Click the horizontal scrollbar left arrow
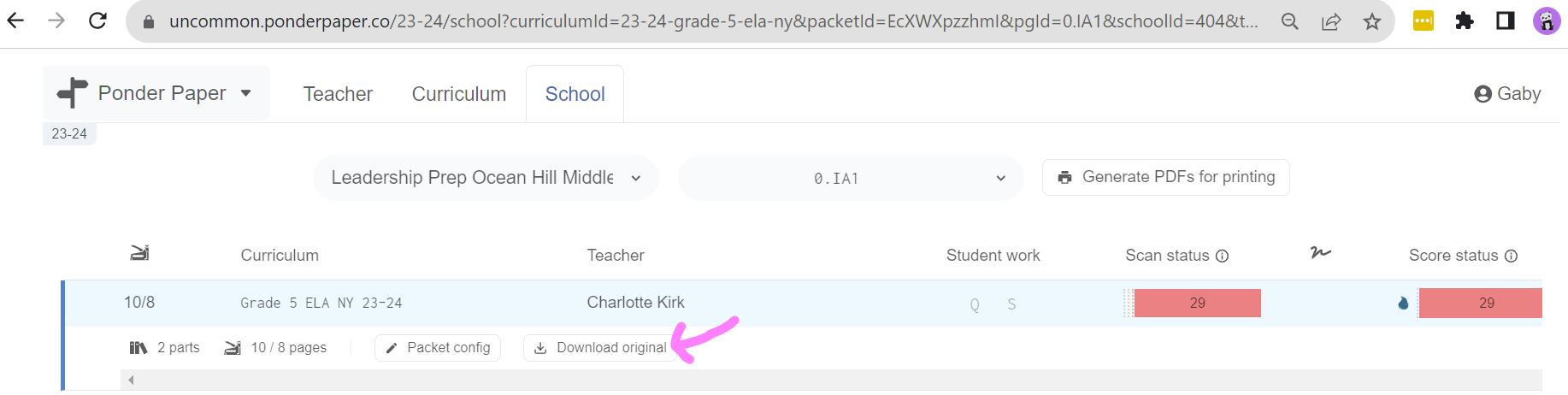This screenshot has width=1568, height=395. click(131, 380)
